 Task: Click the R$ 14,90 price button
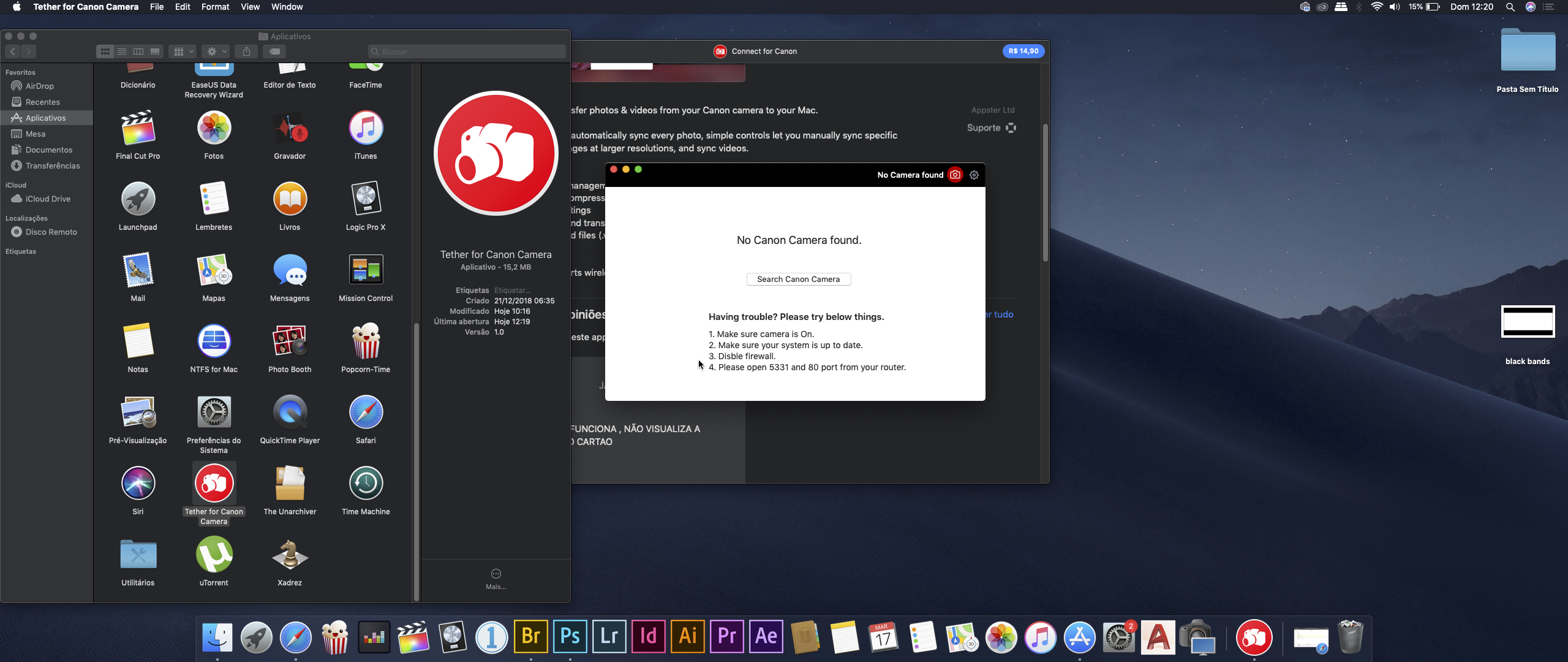pyautogui.click(x=1023, y=51)
